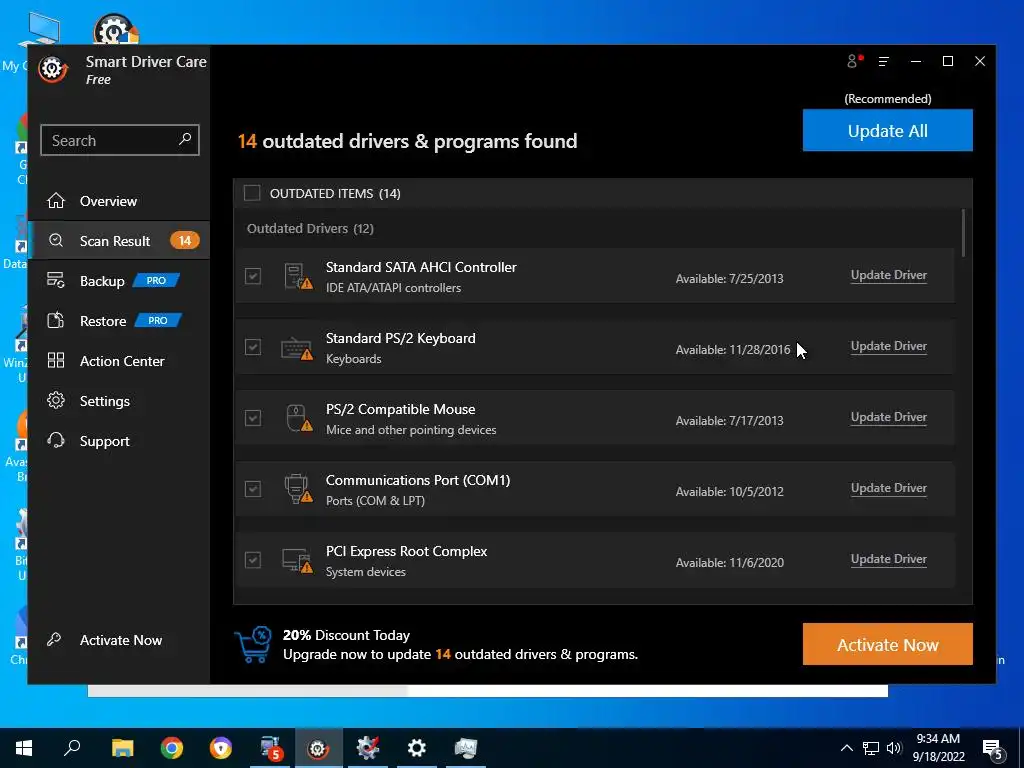Click Windows search icon in taskbar
Image resolution: width=1024 pixels, height=768 pixels.
point(72,747)
